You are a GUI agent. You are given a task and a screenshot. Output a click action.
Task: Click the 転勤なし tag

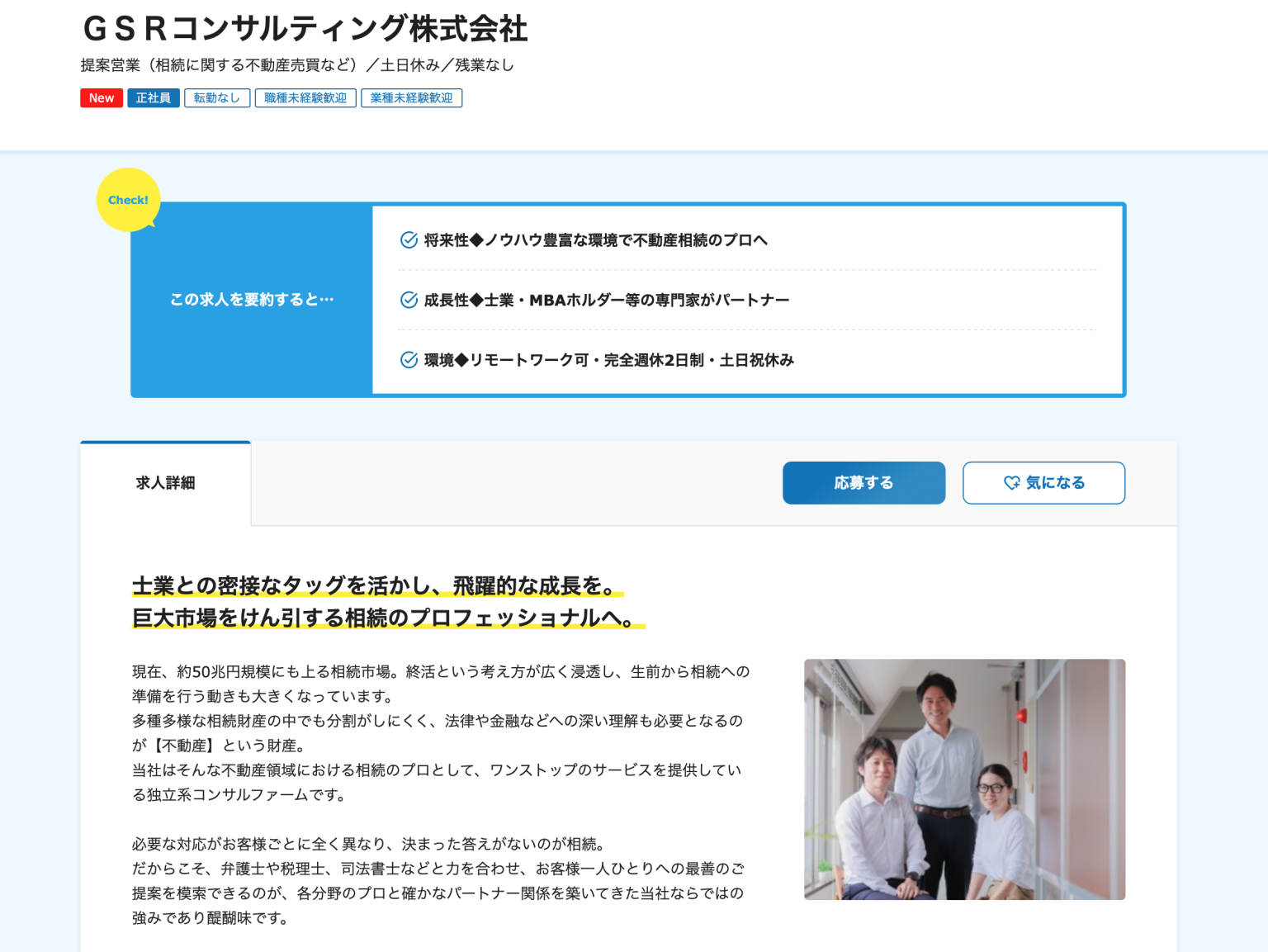pos(217,98)
